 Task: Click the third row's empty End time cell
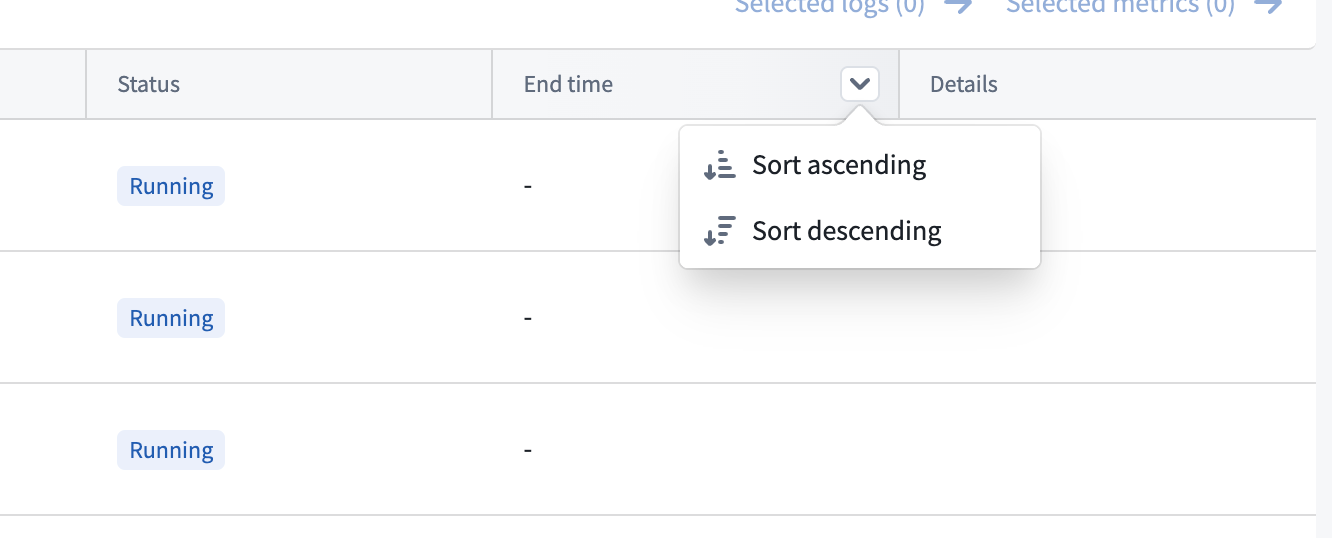[x=528, y=450]
